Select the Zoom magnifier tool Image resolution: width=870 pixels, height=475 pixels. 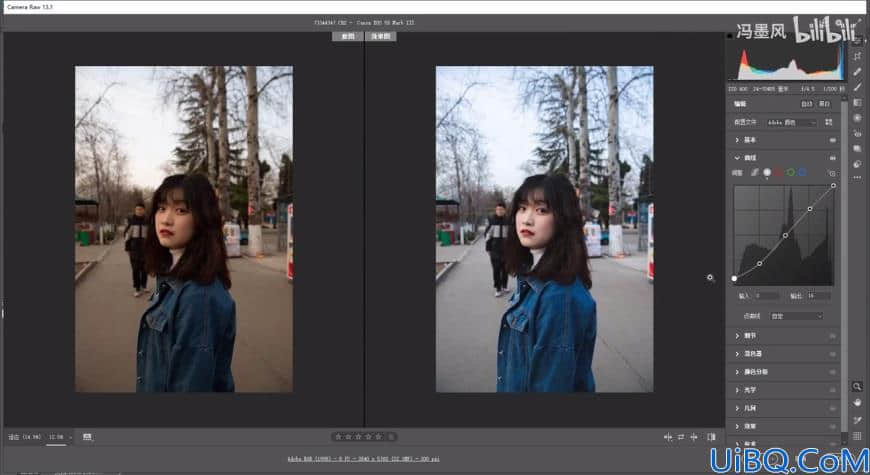[x=857, y=386]
